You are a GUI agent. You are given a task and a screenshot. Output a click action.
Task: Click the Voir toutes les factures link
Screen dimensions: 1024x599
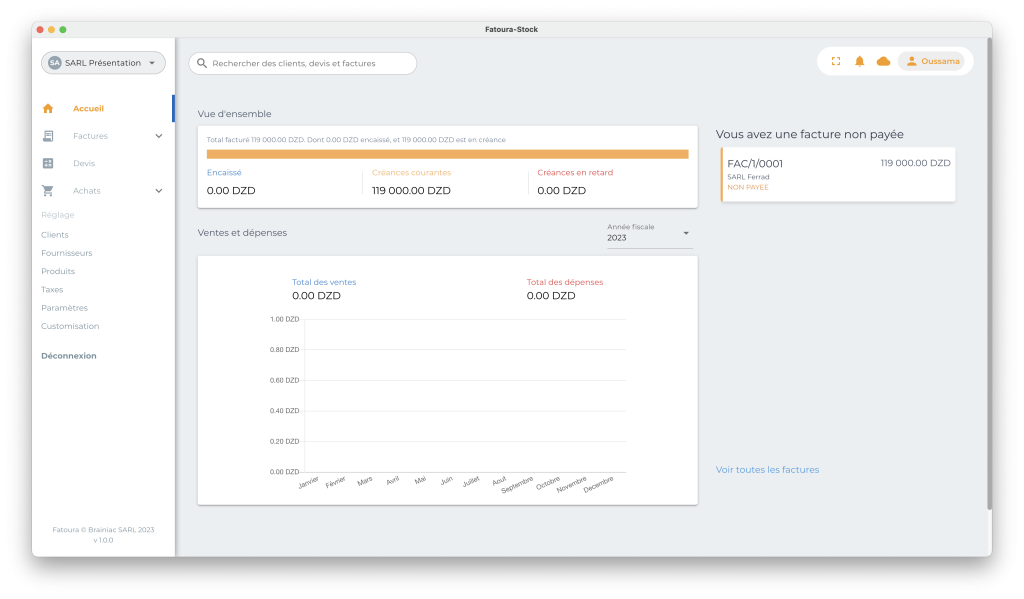click(767, 470)
